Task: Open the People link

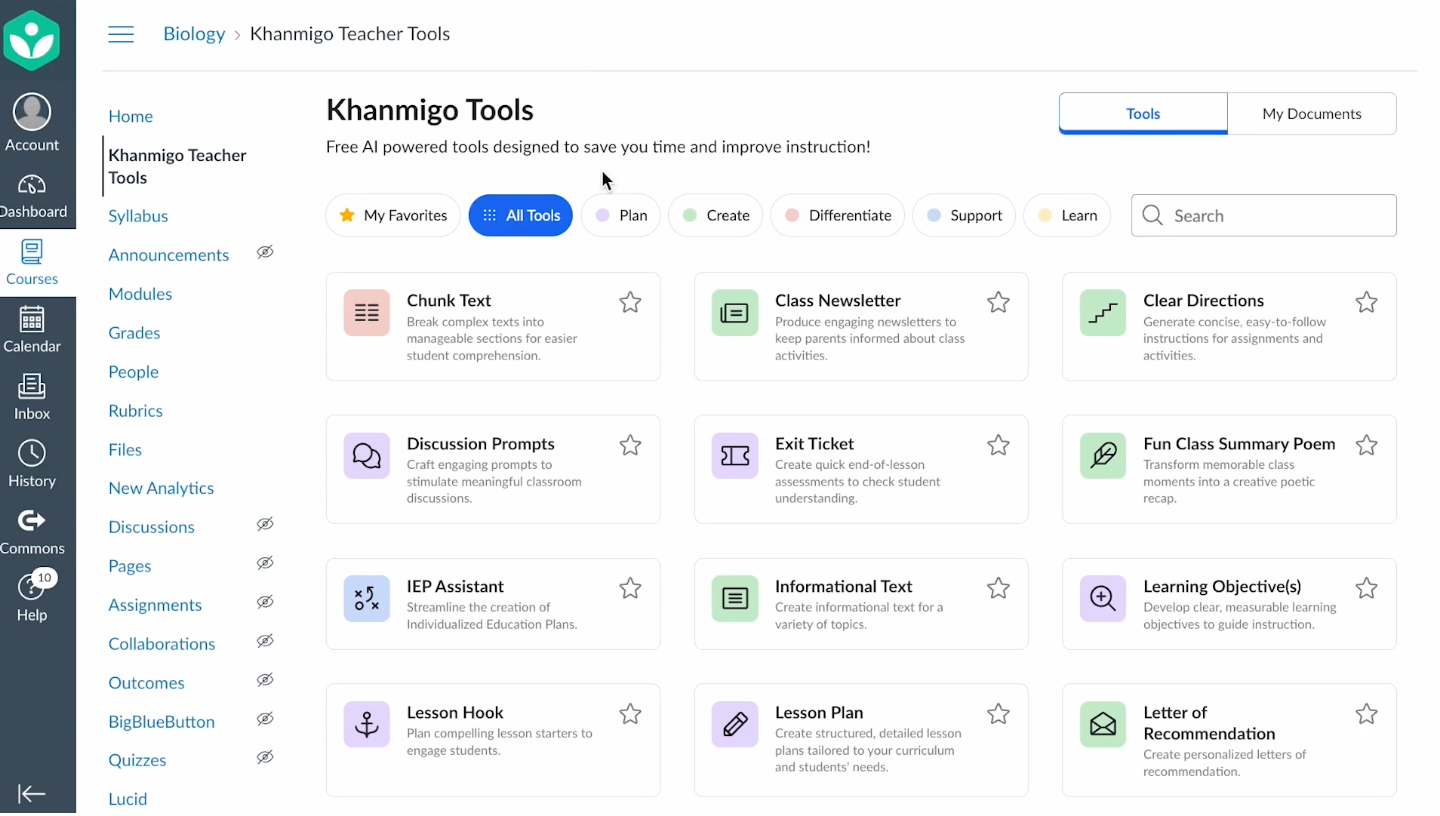Action: point(133,372)
